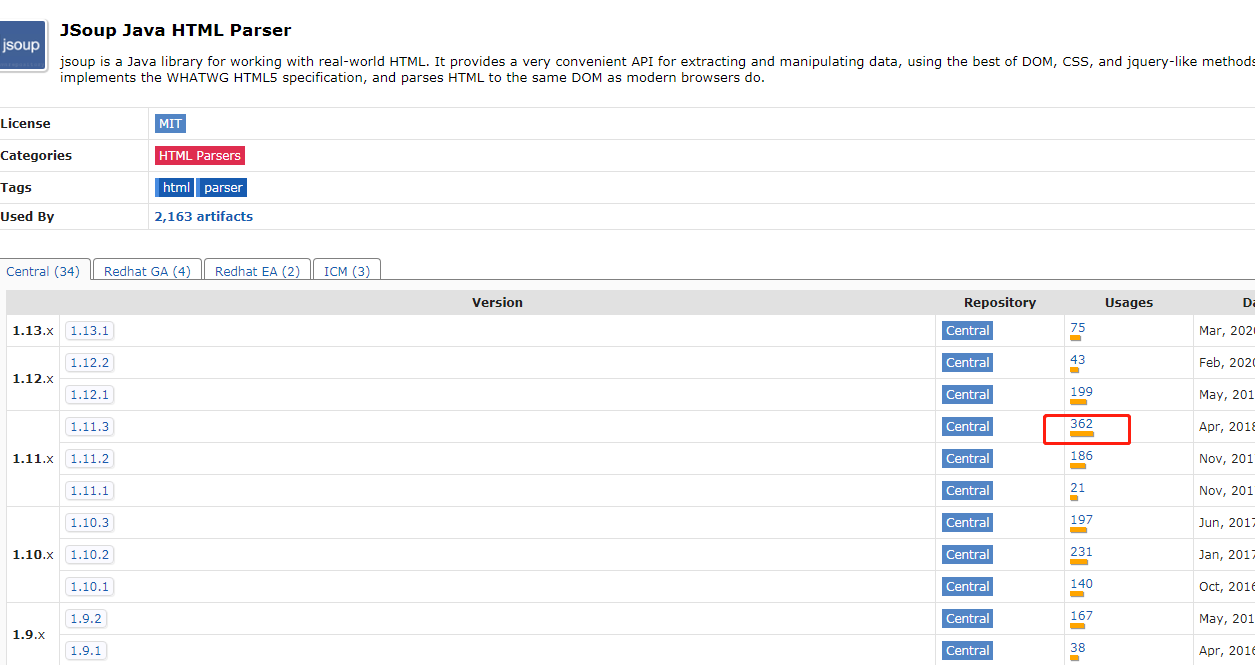Screen dimensions: 1255x665
Task: Click the Version column header
Action: pyautogui.click(x=497, y=302)
